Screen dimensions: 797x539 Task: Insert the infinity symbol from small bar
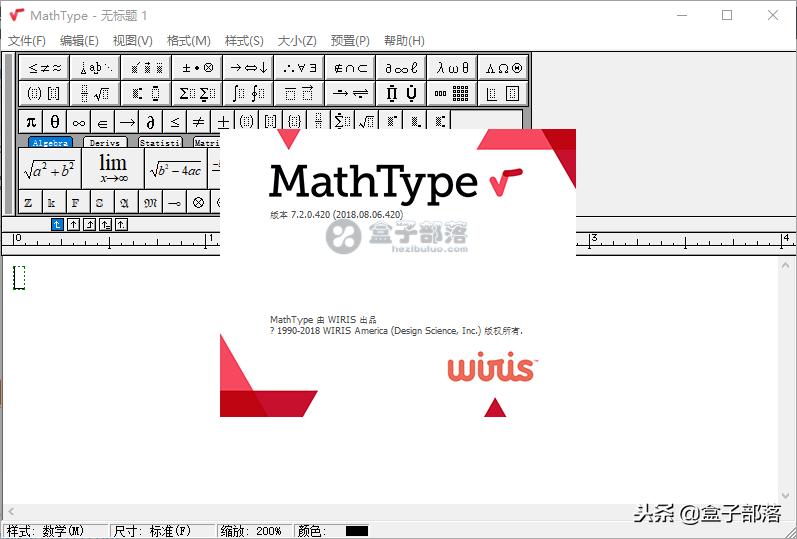pos(79,122)
